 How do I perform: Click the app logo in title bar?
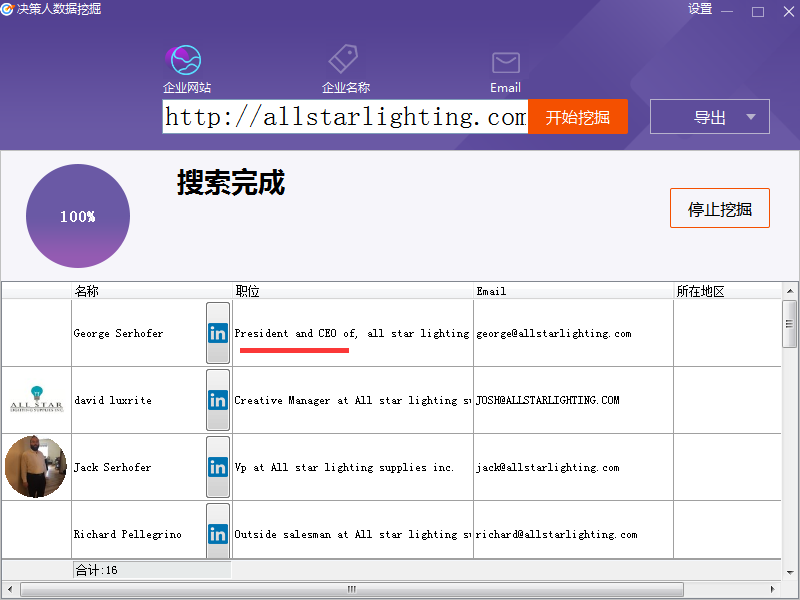tap(8, 10)
